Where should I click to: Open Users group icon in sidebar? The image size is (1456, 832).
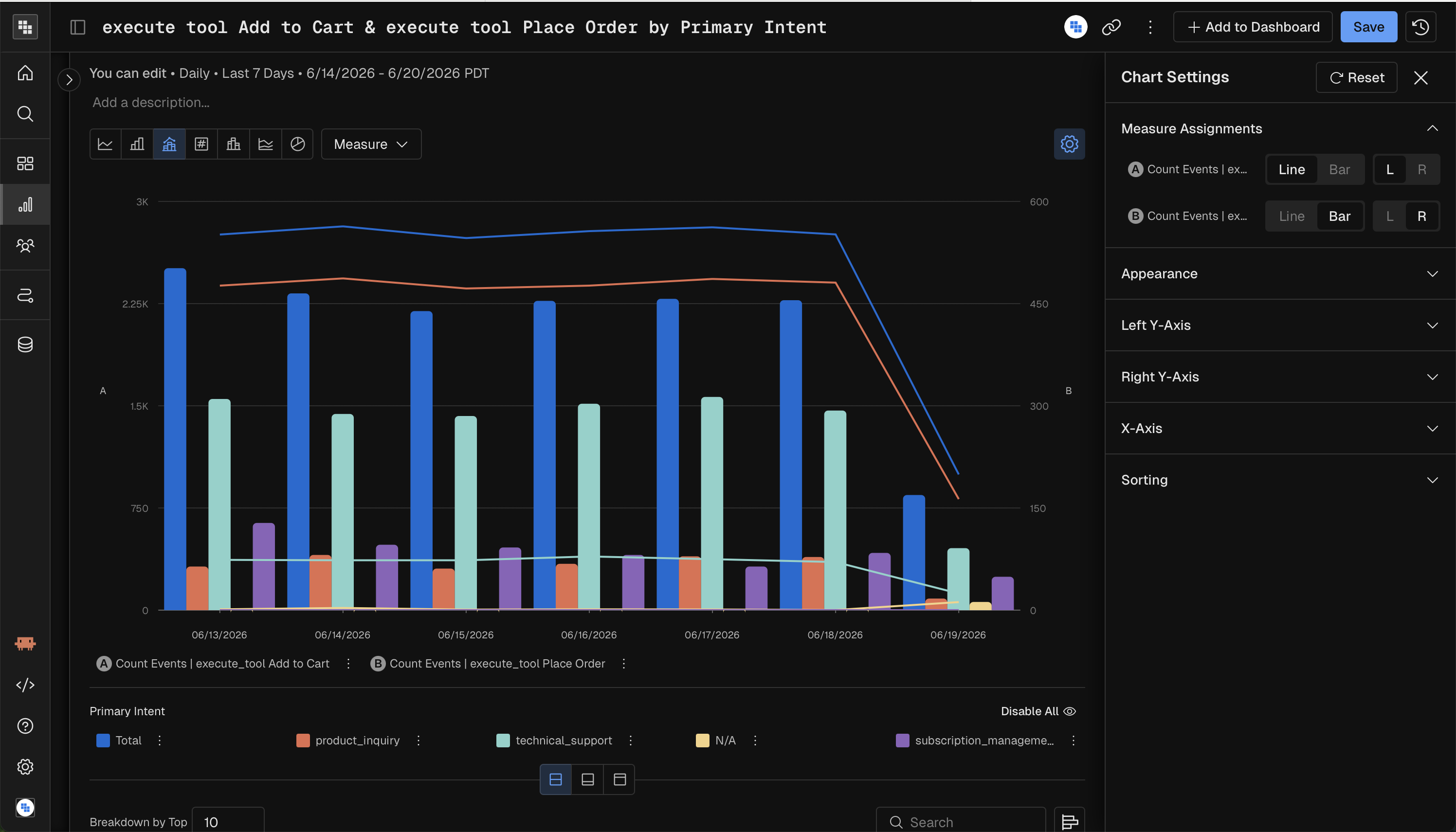point(25,246)
